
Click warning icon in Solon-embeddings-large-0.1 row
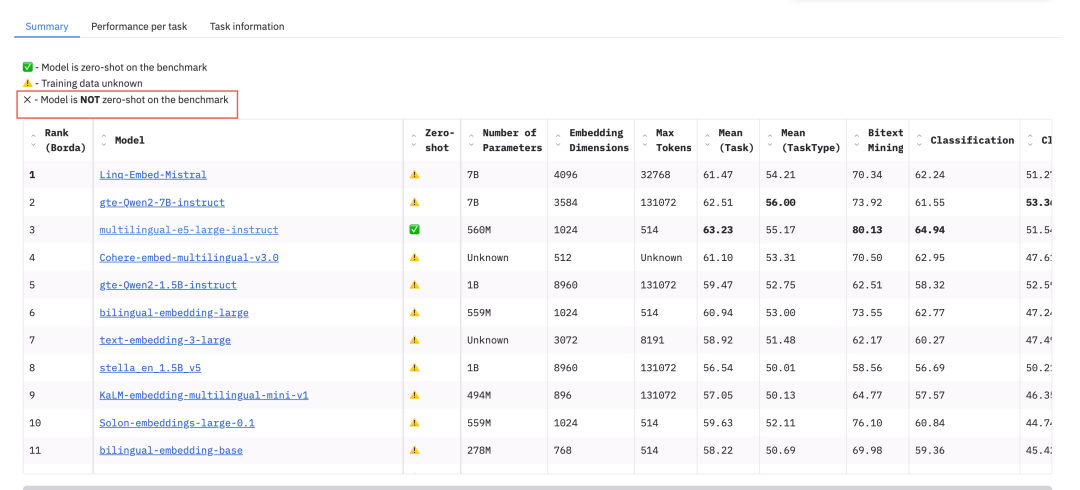point(414,423)
